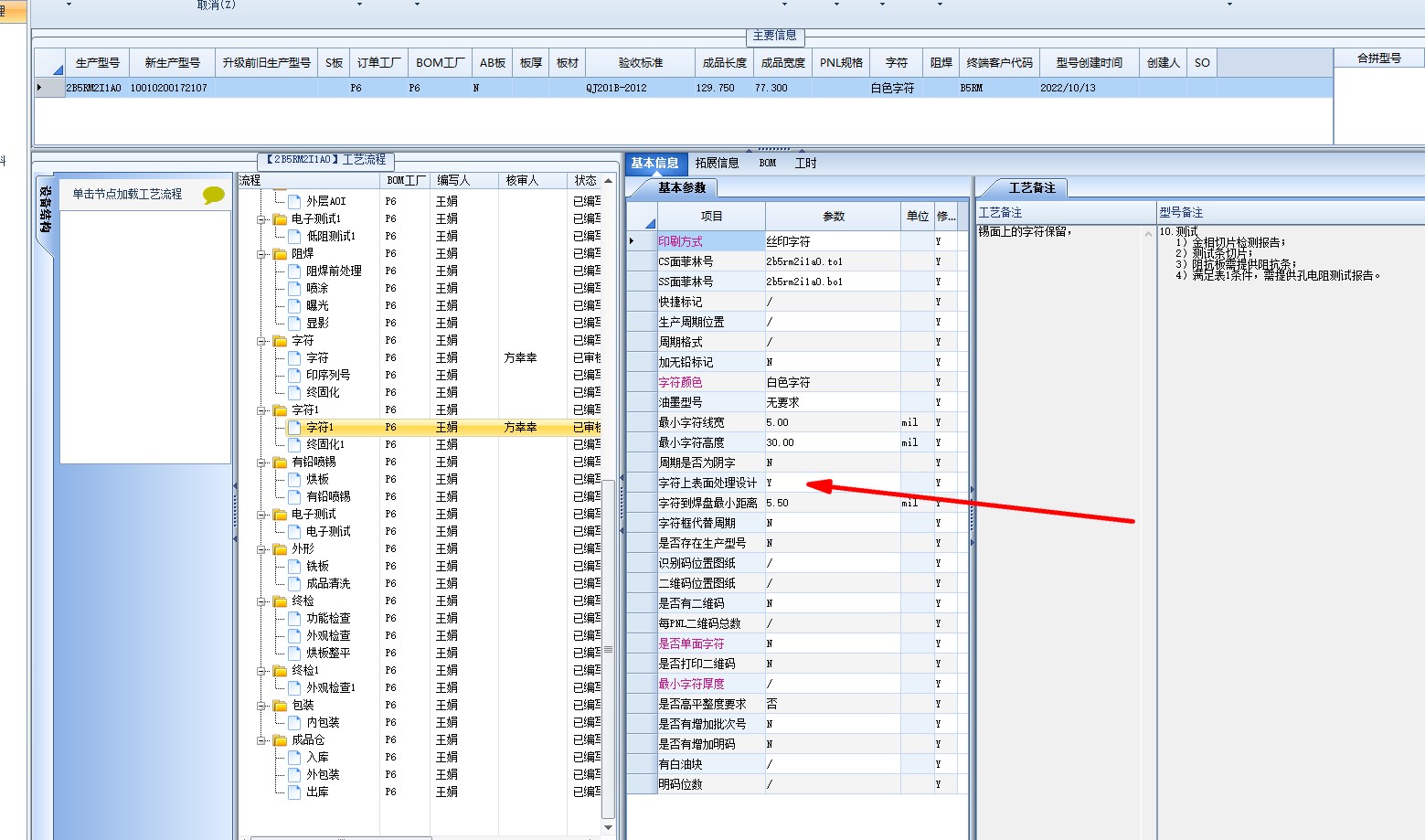Open the BOM tab

768,163
